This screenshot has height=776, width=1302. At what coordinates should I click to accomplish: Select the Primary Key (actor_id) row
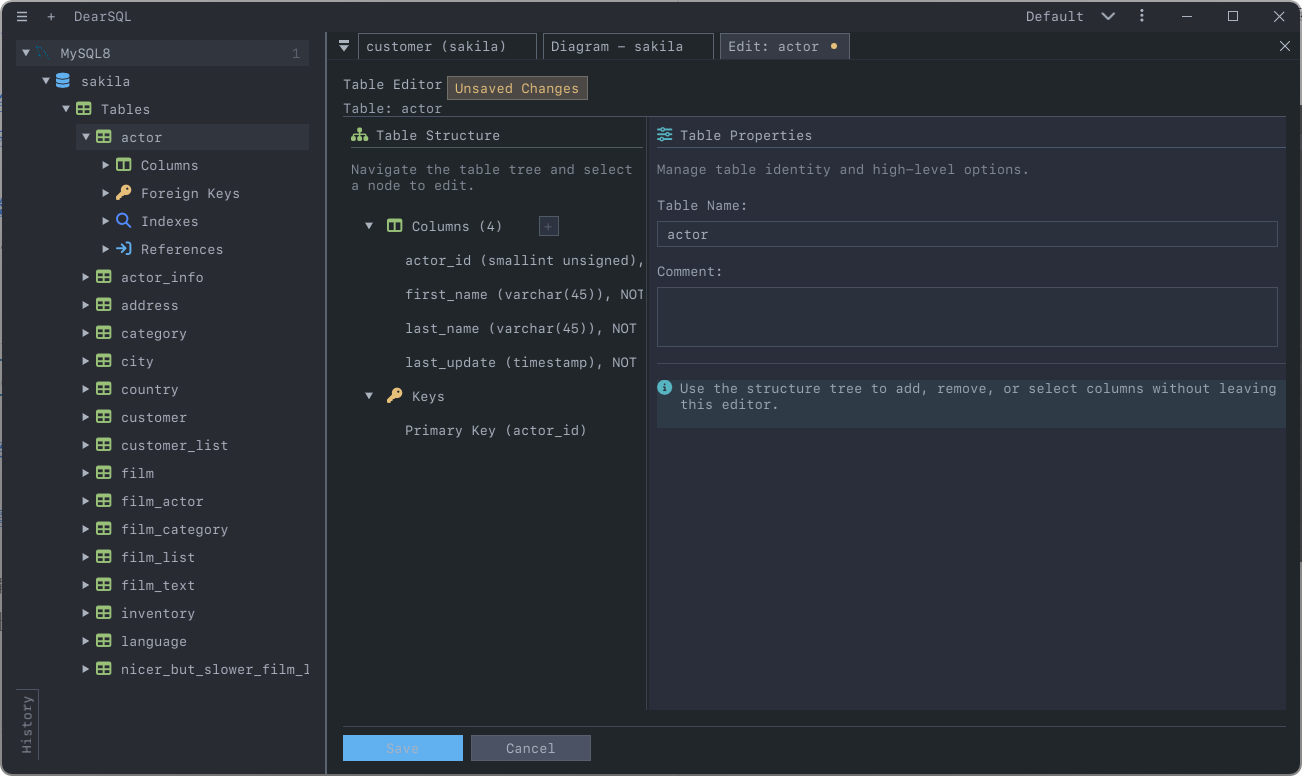(497, 430)
